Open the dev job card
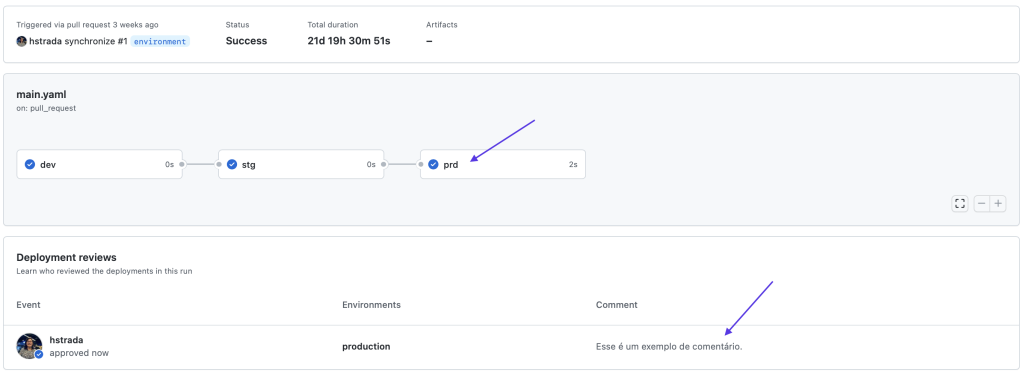 pyautogui.click(x=99, y=164)
